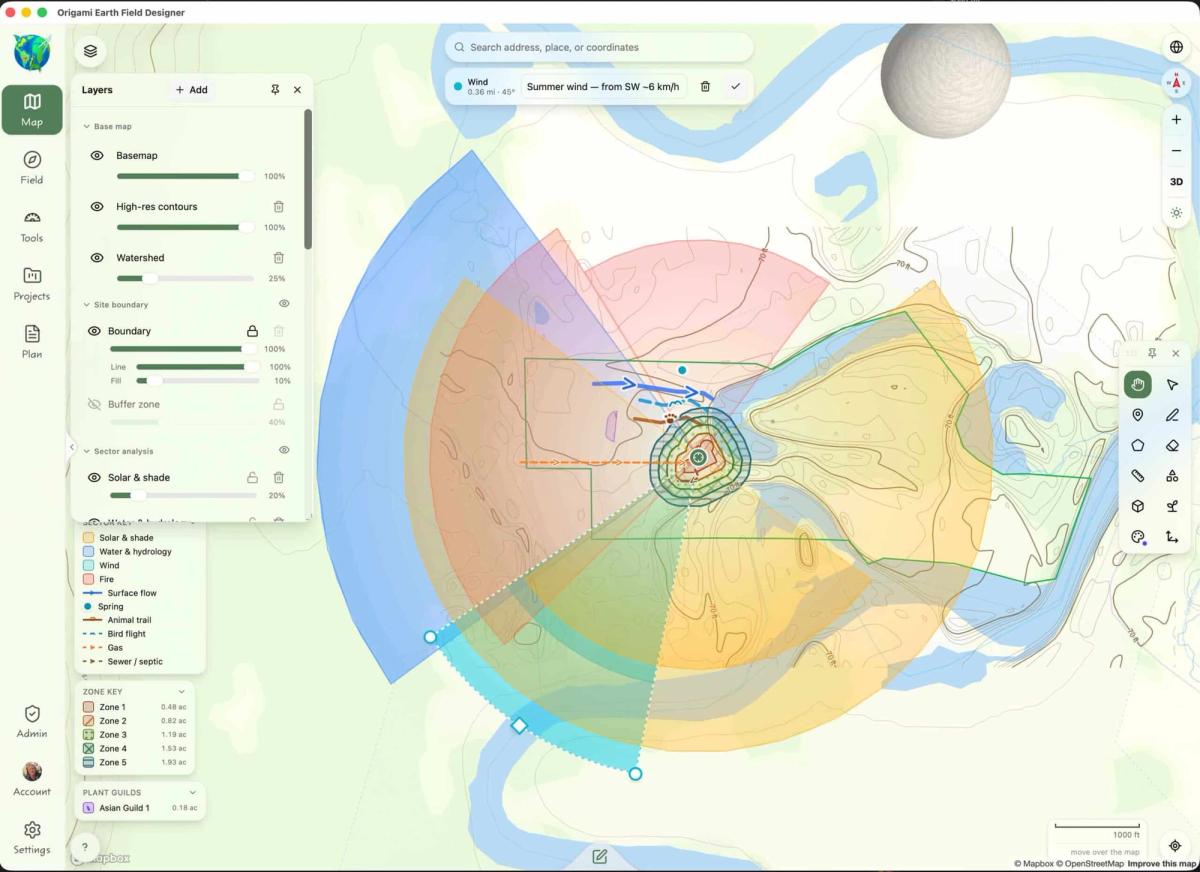Viewport: 1200px width, 872px height.
Task: Delete the Wind sector annotation
Action: coord(705,87)
